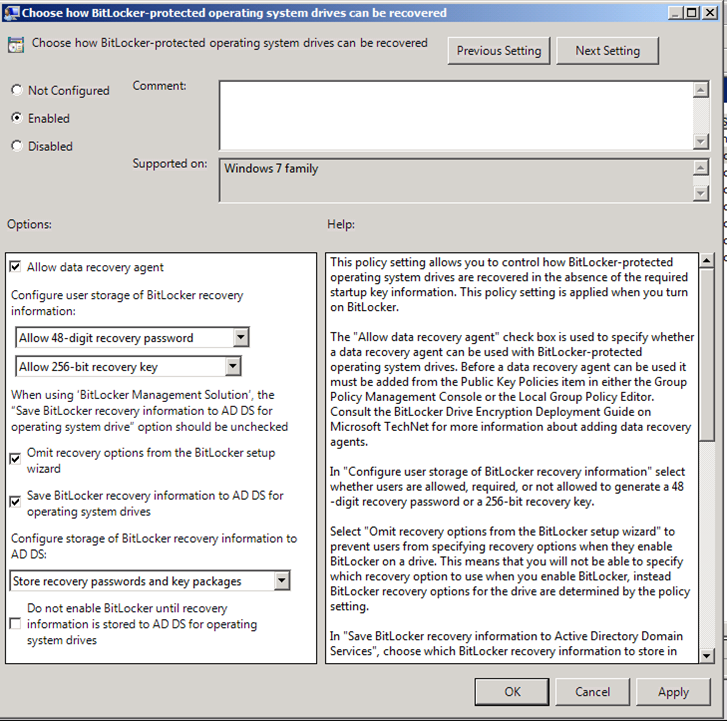Toggle Save BitLocker recovery information to AD DS
This screenshot has height=721, width=727.
[15, 502]
